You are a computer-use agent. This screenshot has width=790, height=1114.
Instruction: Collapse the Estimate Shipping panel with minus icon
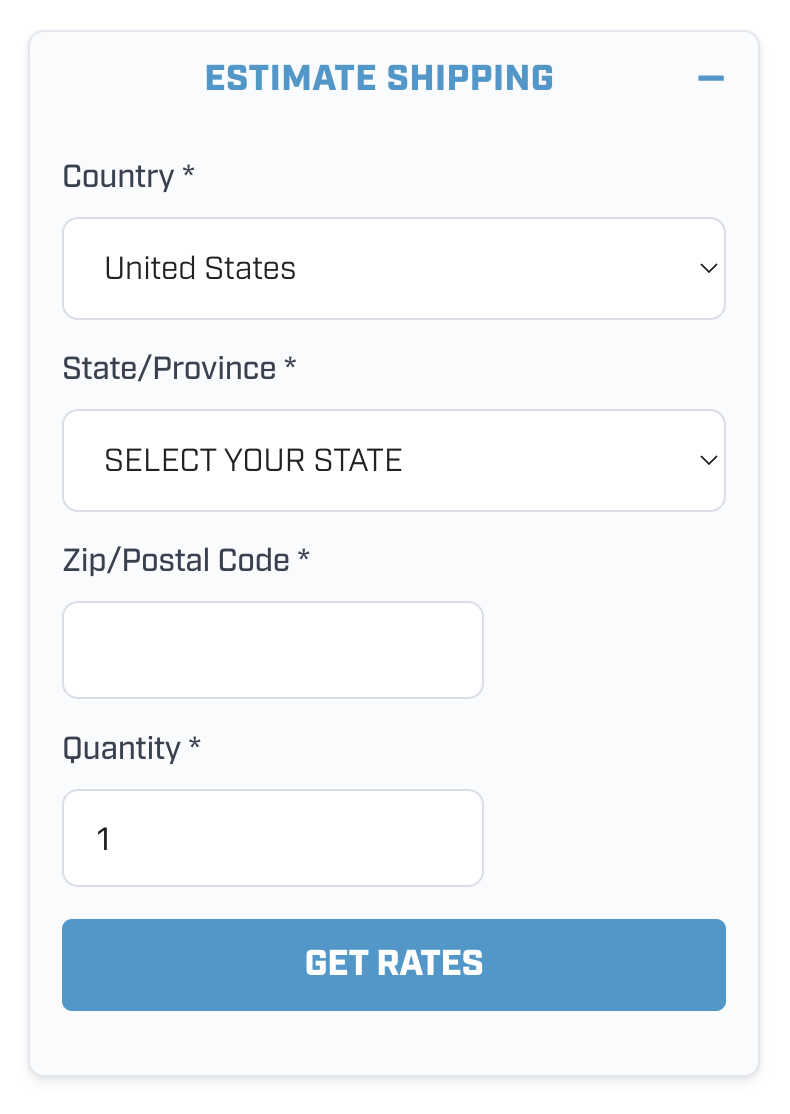(710, 78)
